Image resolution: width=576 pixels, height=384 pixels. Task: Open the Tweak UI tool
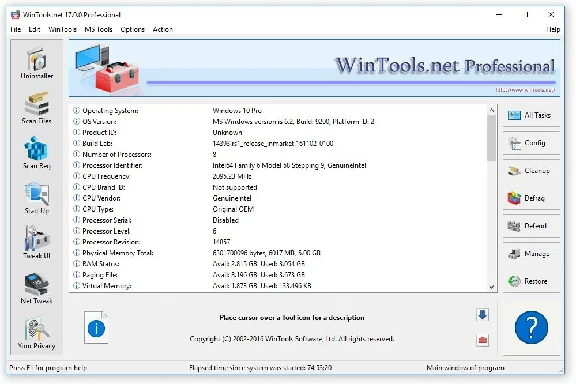(36, 242)
